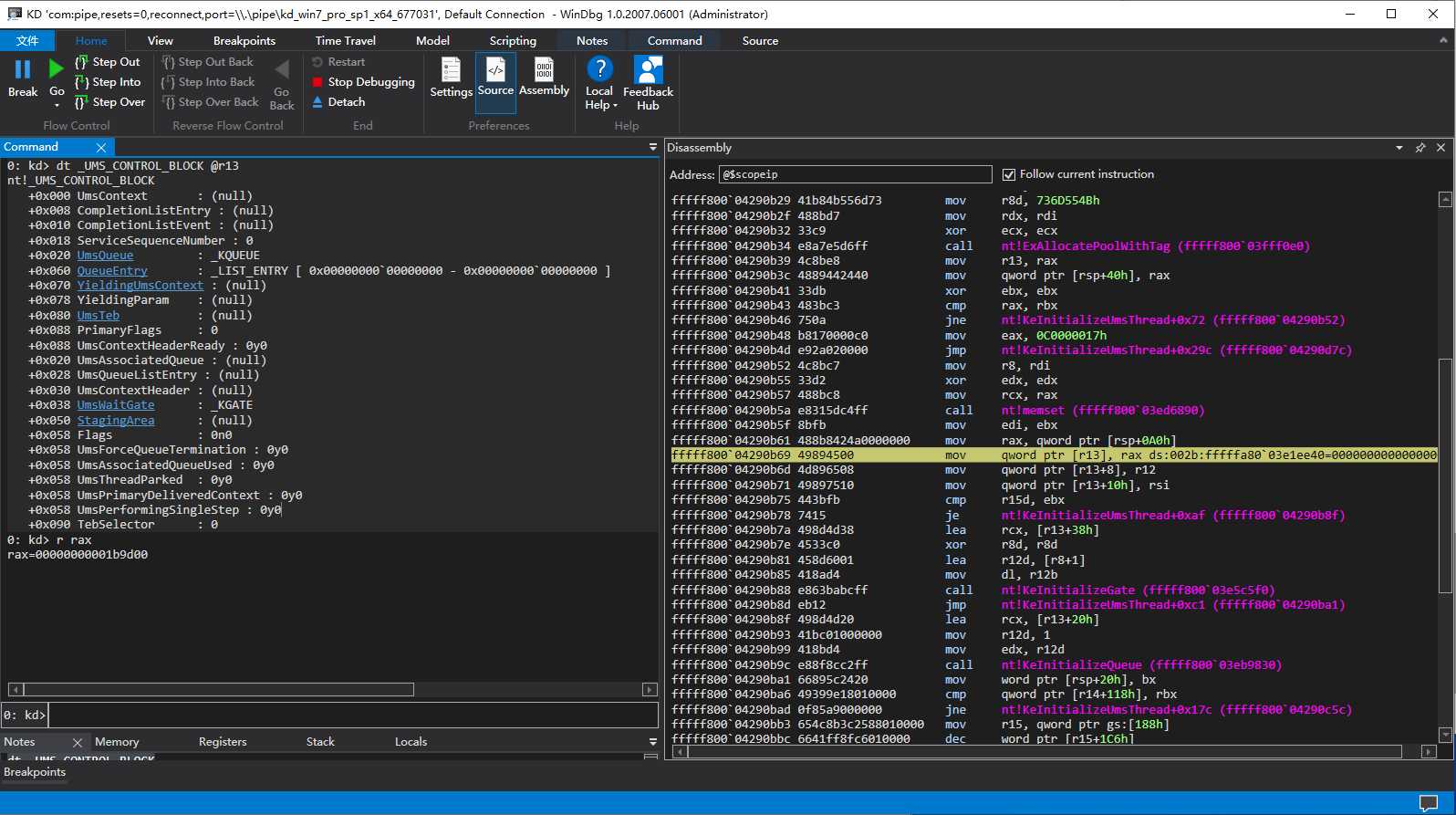The width and height of the screenshot is (1456, 815).
Task: Open the bottom panel options dropdown
Action: coord(652,742)
